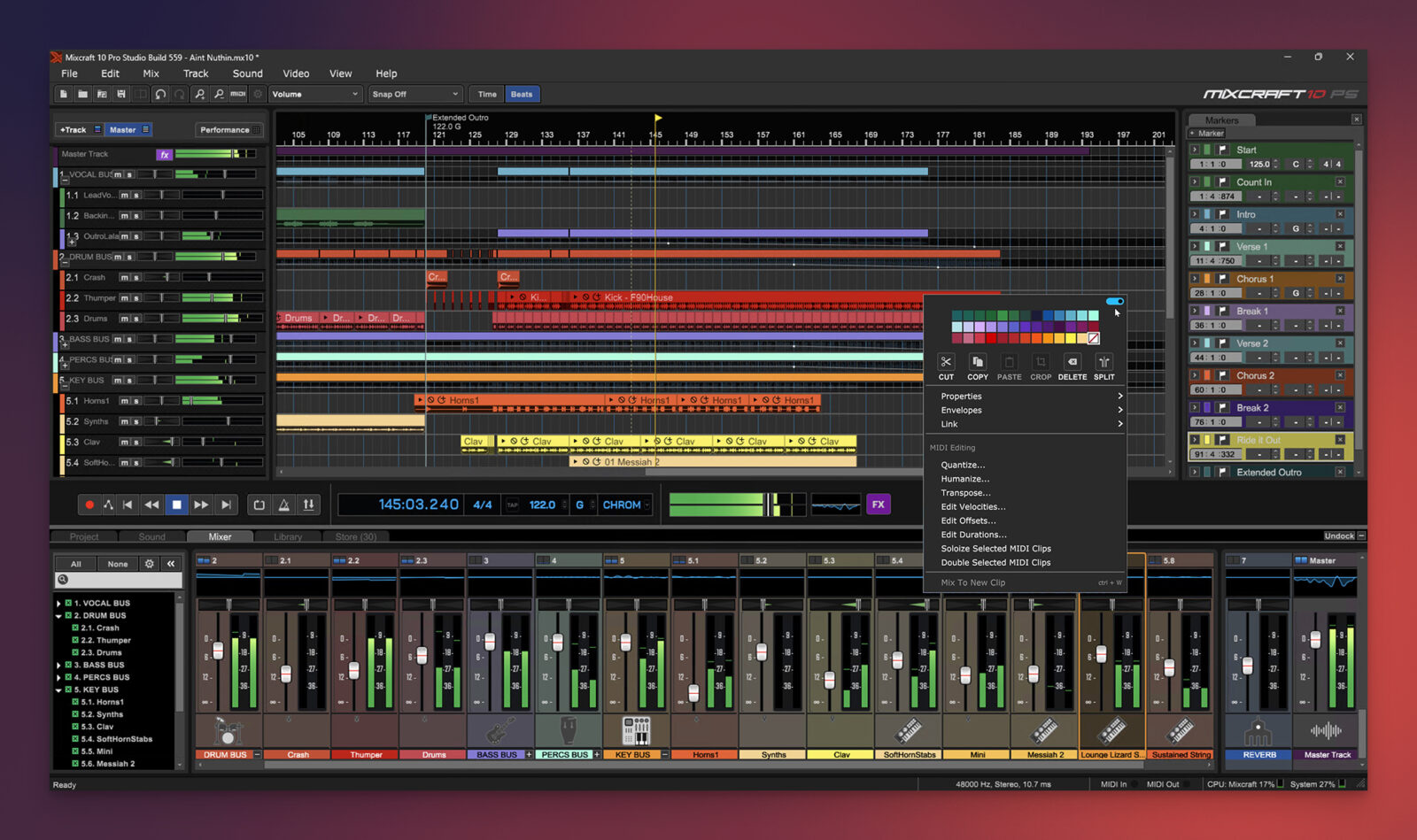The height and width of the screenshot is (840, 1417).
Task: Open the Volume automation dropdown
Action: click(x=315, y=94)
